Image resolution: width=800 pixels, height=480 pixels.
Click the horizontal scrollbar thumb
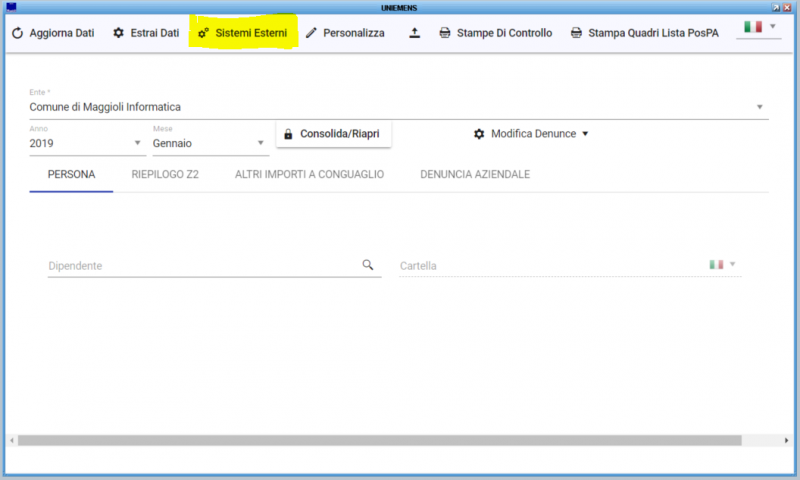tap(380, 440)
